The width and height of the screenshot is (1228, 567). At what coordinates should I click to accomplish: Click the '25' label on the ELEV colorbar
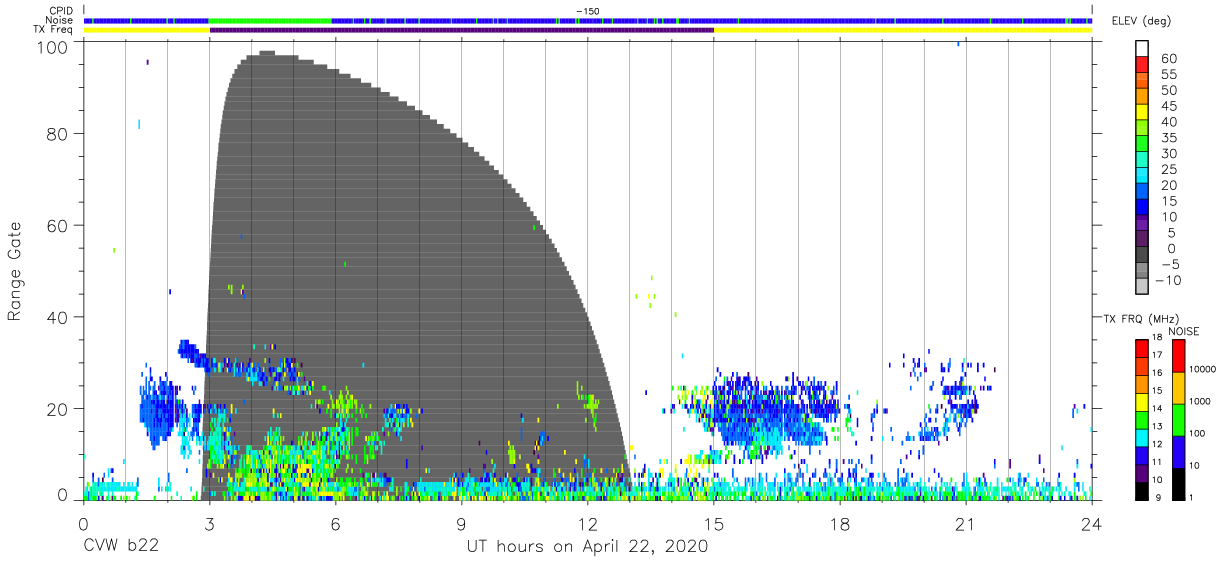1168,170
